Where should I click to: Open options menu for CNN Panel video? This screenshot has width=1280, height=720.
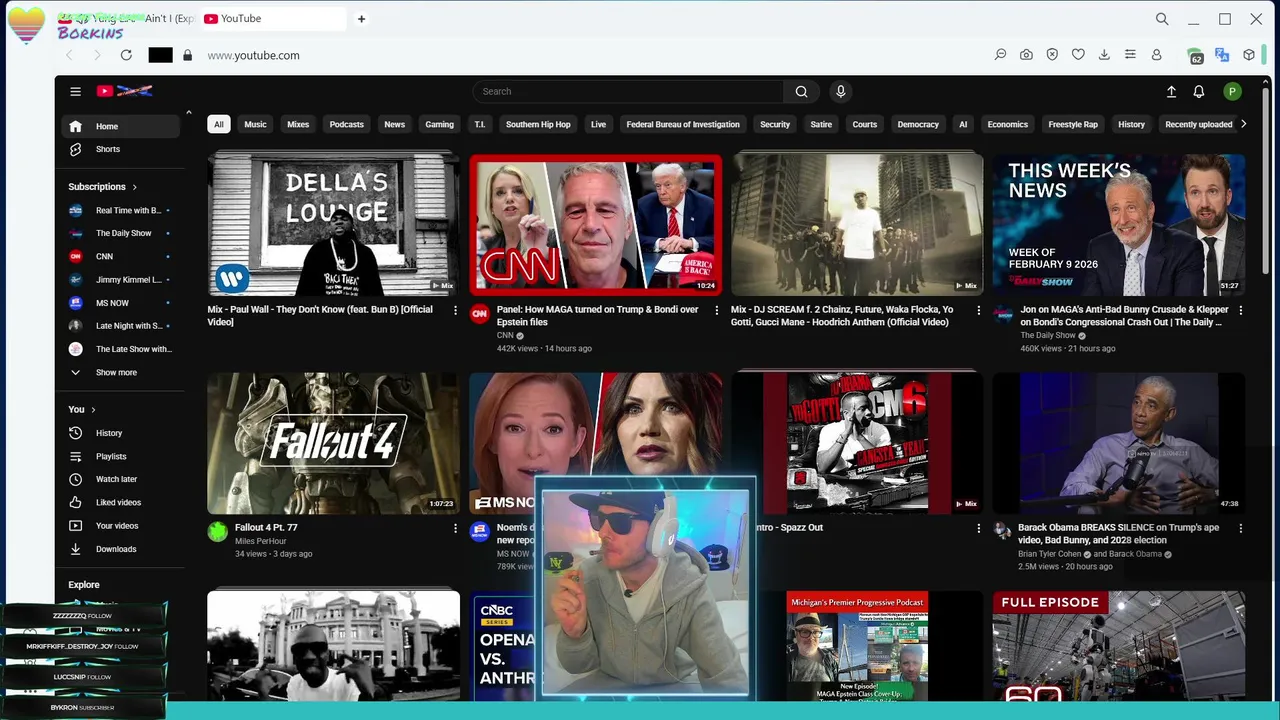point(716,311)
